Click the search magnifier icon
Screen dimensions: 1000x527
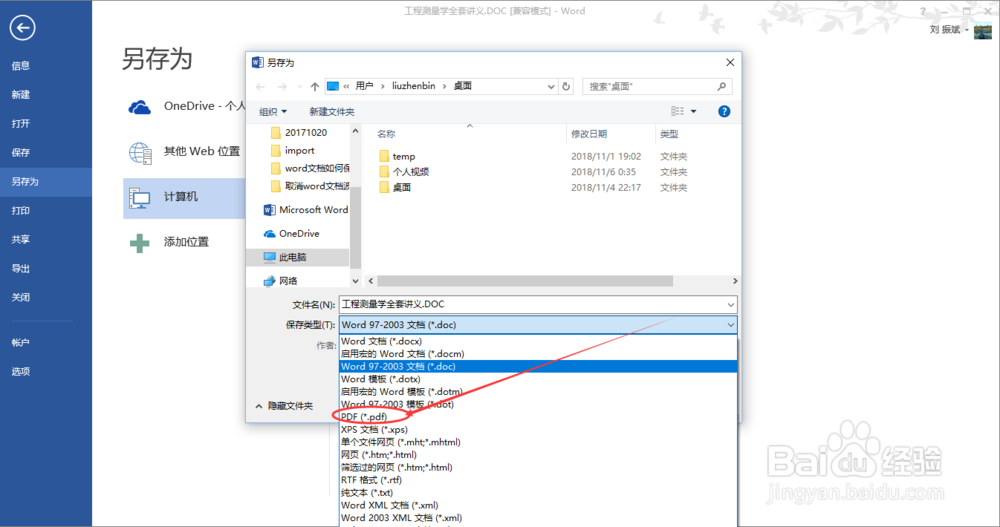click(x=721, y=86)
